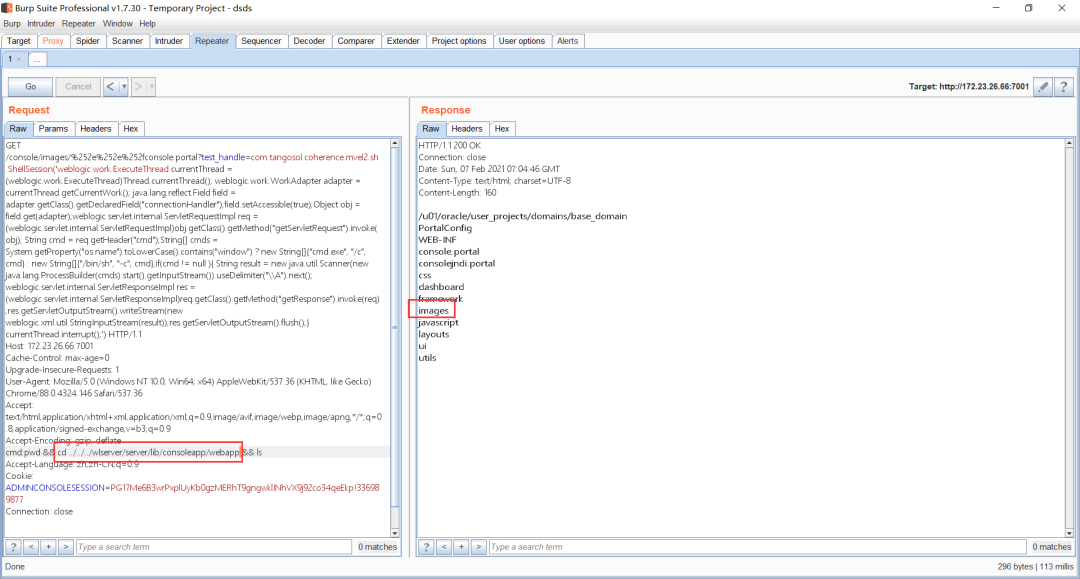
Task: Open the back history dropdown arrow
Action: [x=124, y=87]
